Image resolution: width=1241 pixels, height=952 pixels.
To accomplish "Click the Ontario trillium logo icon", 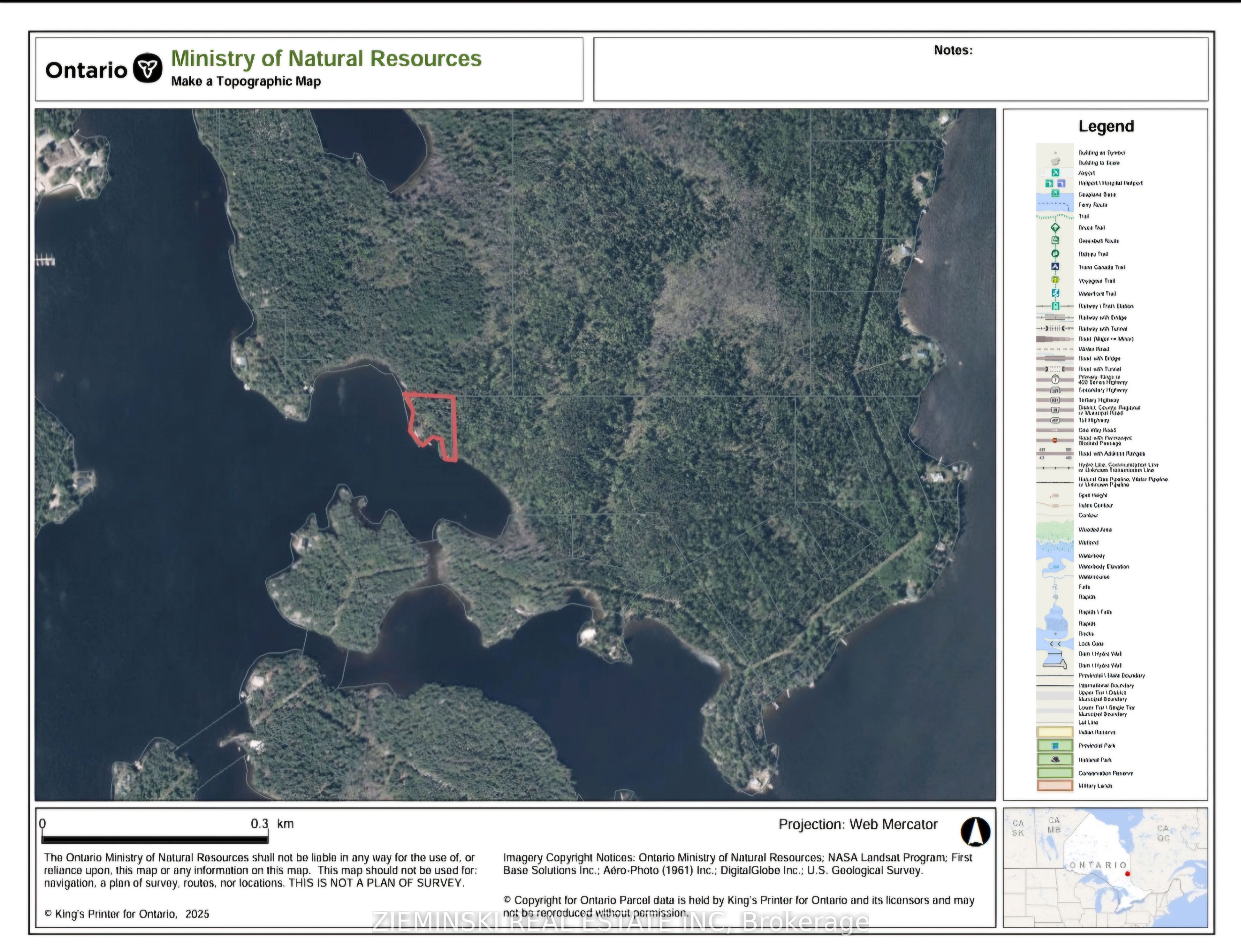I will pyautogui.click(x=148, y=69).
